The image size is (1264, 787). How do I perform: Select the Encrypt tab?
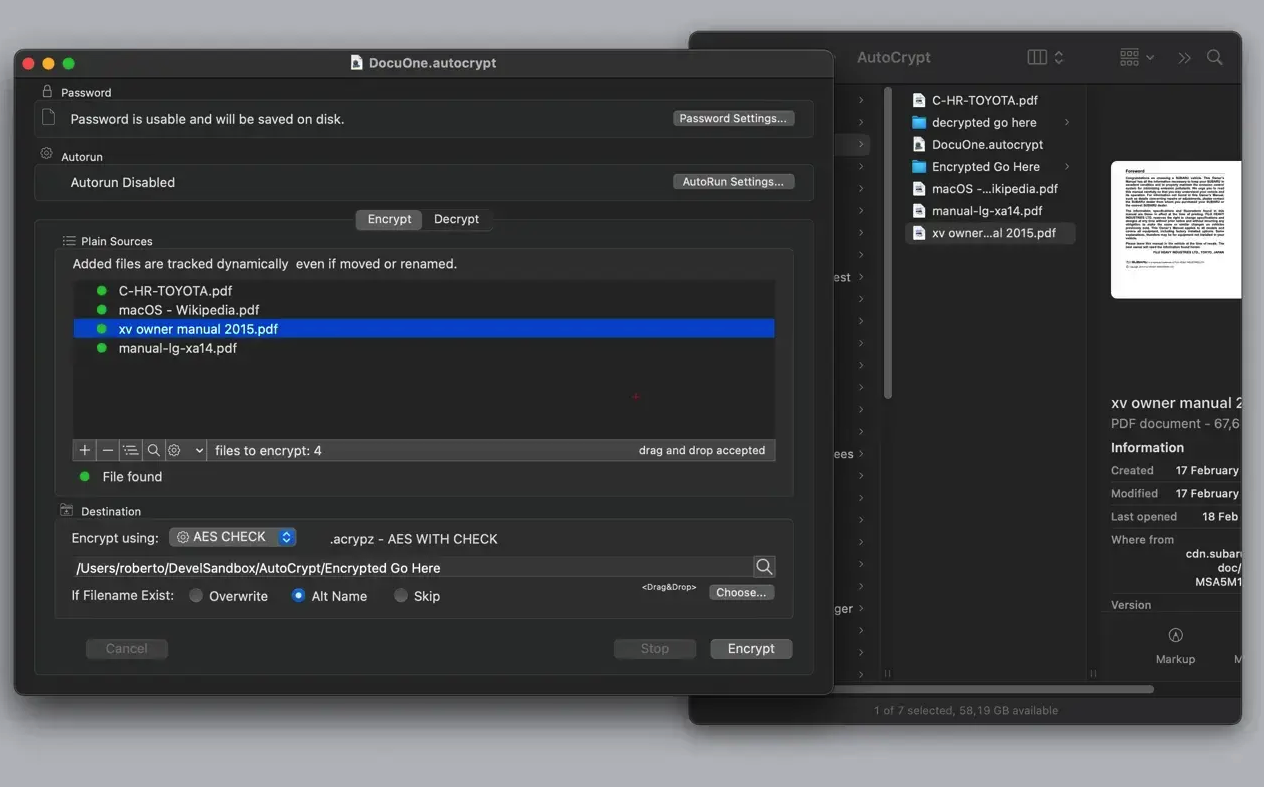[388, 218]
